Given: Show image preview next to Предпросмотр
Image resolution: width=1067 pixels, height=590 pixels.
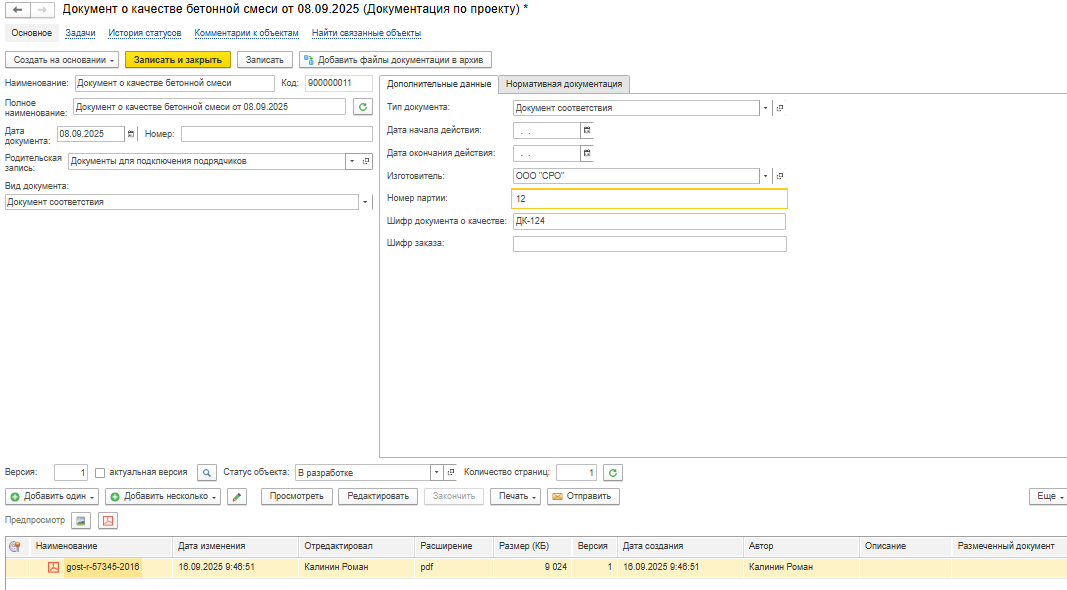Looking at the screenshot, I should 81,520.
